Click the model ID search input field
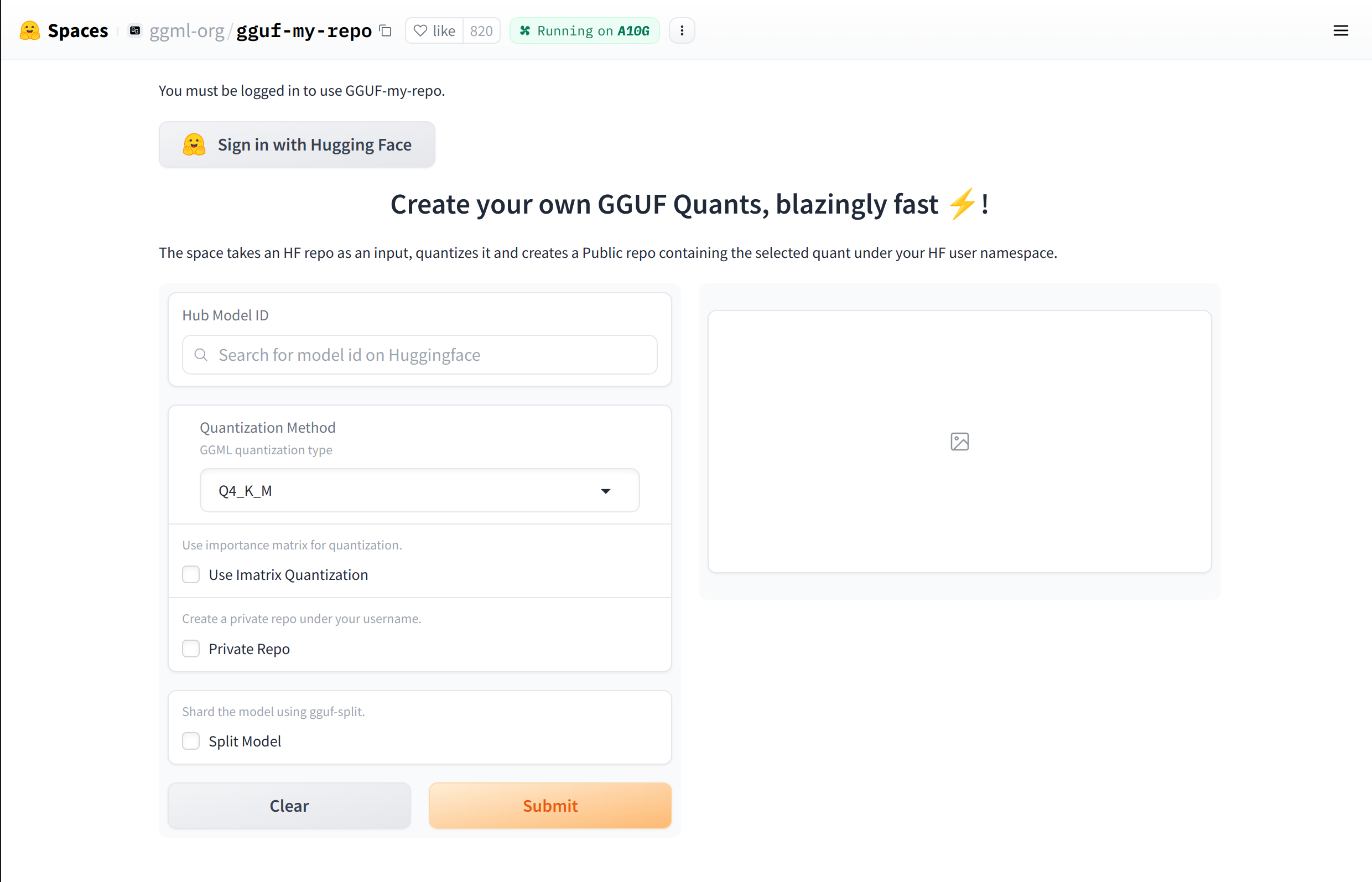The height and width of the screenshot is (882, 1372). [420, 355]
